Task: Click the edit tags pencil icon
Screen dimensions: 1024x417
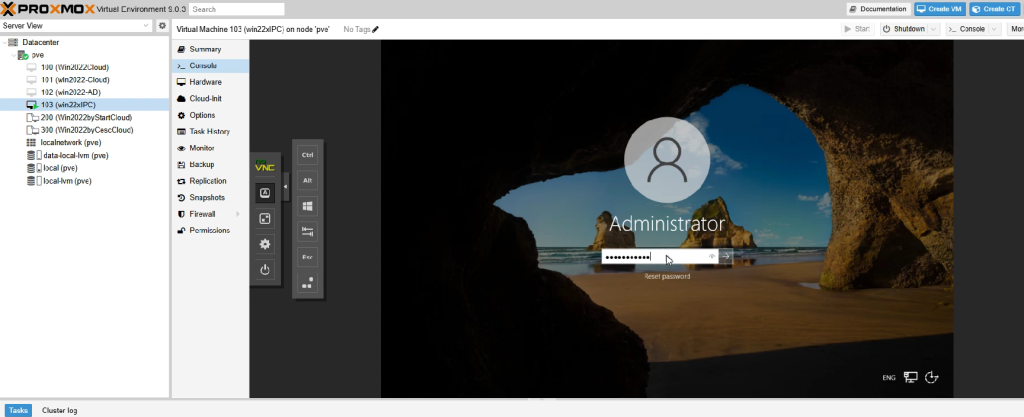Action: coord(376,29)
